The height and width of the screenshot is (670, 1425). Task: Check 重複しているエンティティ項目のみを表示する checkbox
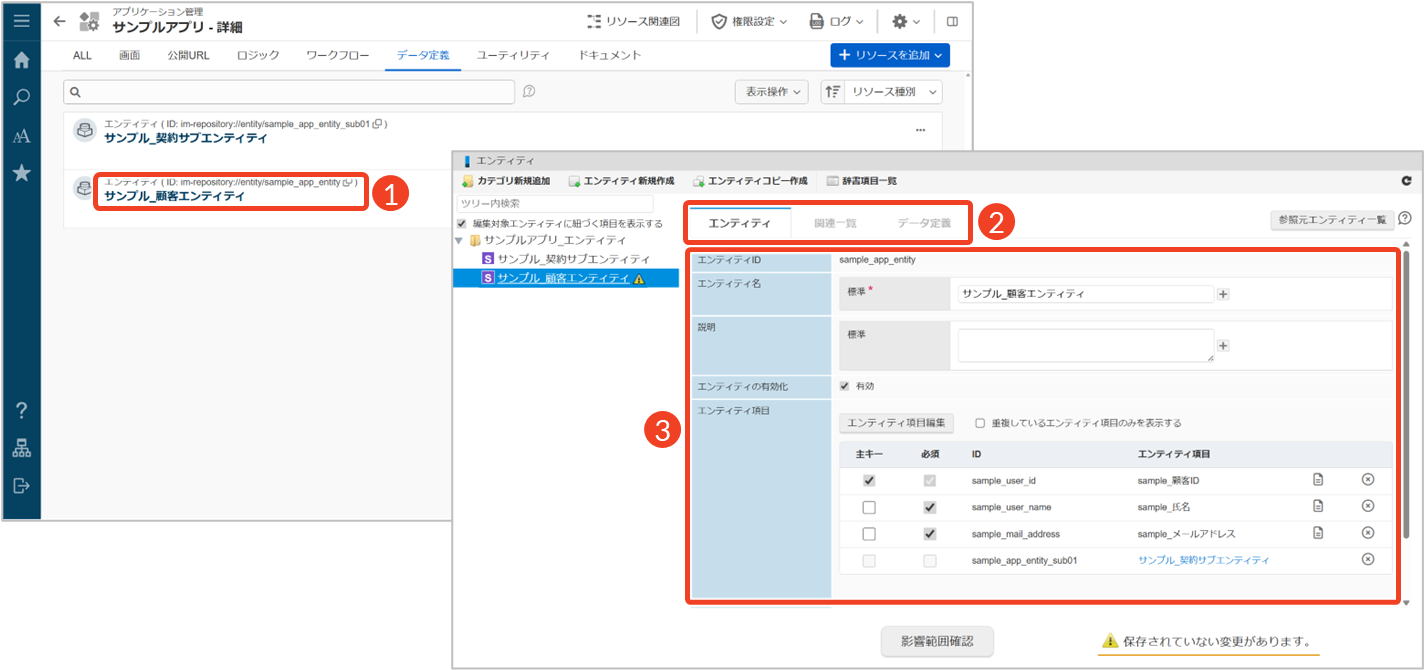tap(981, 423)
